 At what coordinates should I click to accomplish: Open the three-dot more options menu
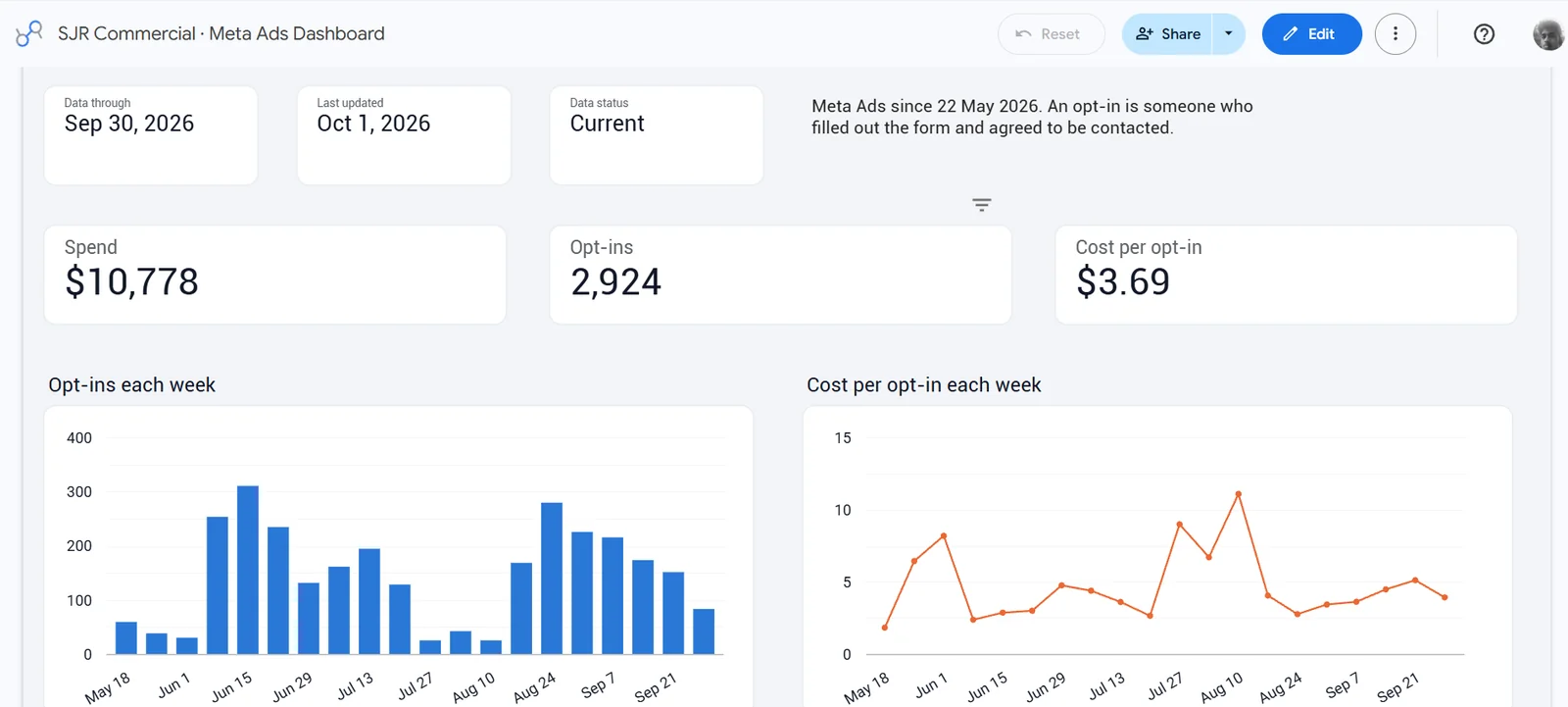coord(1395,33)
